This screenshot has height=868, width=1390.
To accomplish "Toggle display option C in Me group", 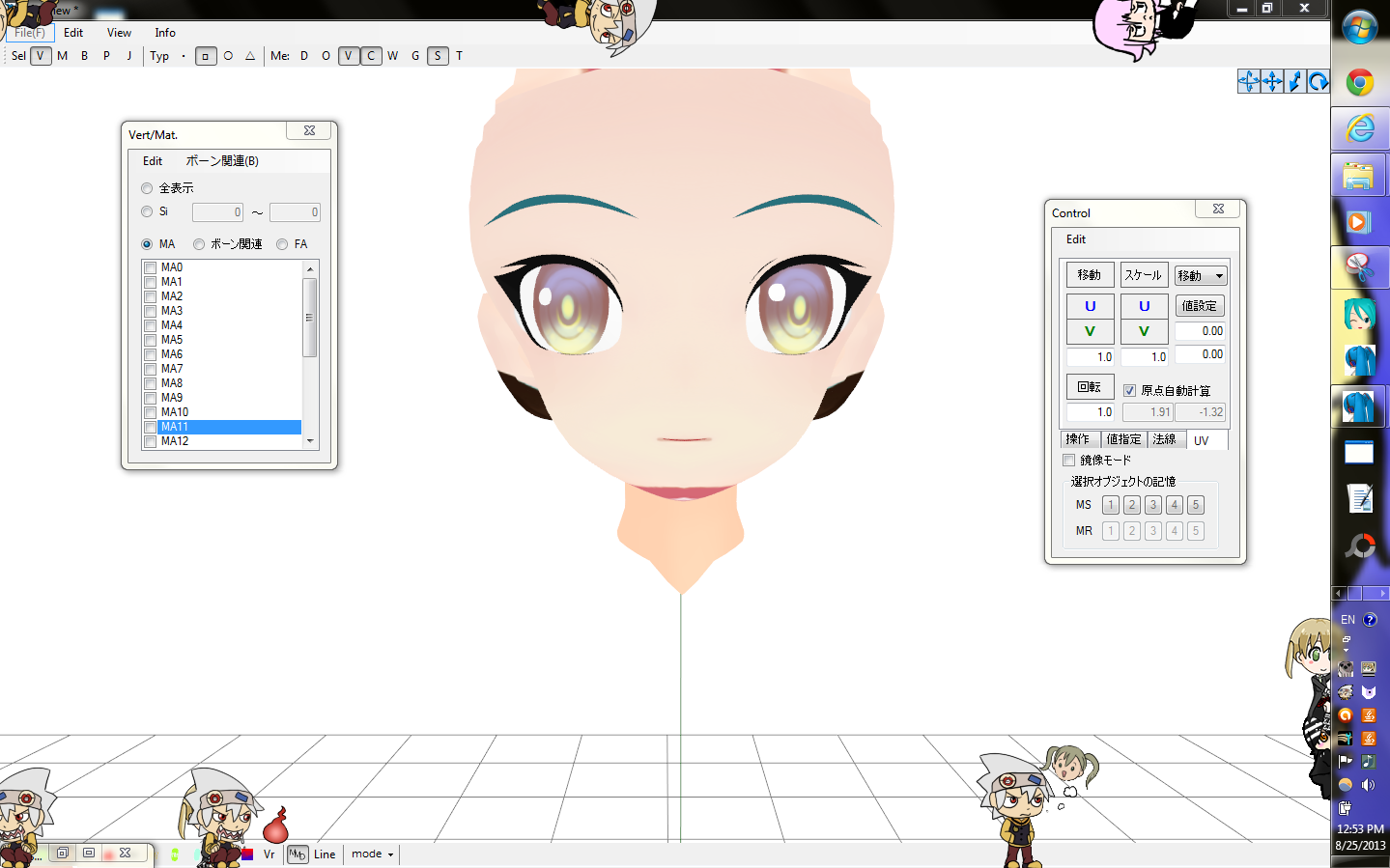I will pos(371,56).
